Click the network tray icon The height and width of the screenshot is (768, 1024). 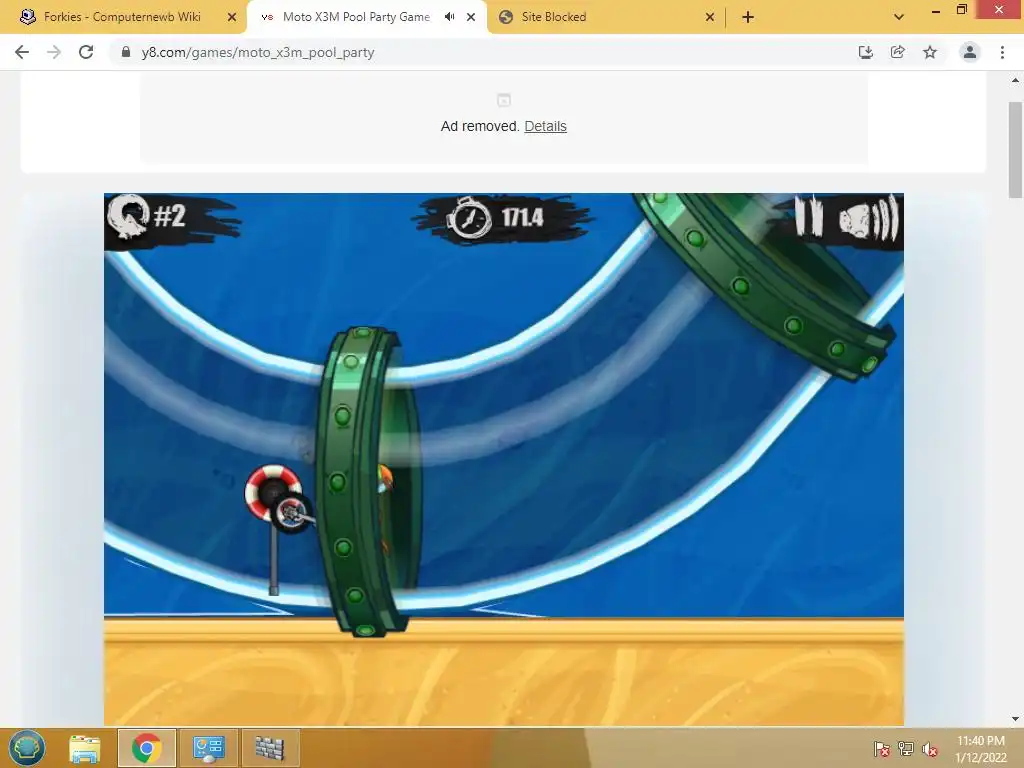click(x=906, y=749)
